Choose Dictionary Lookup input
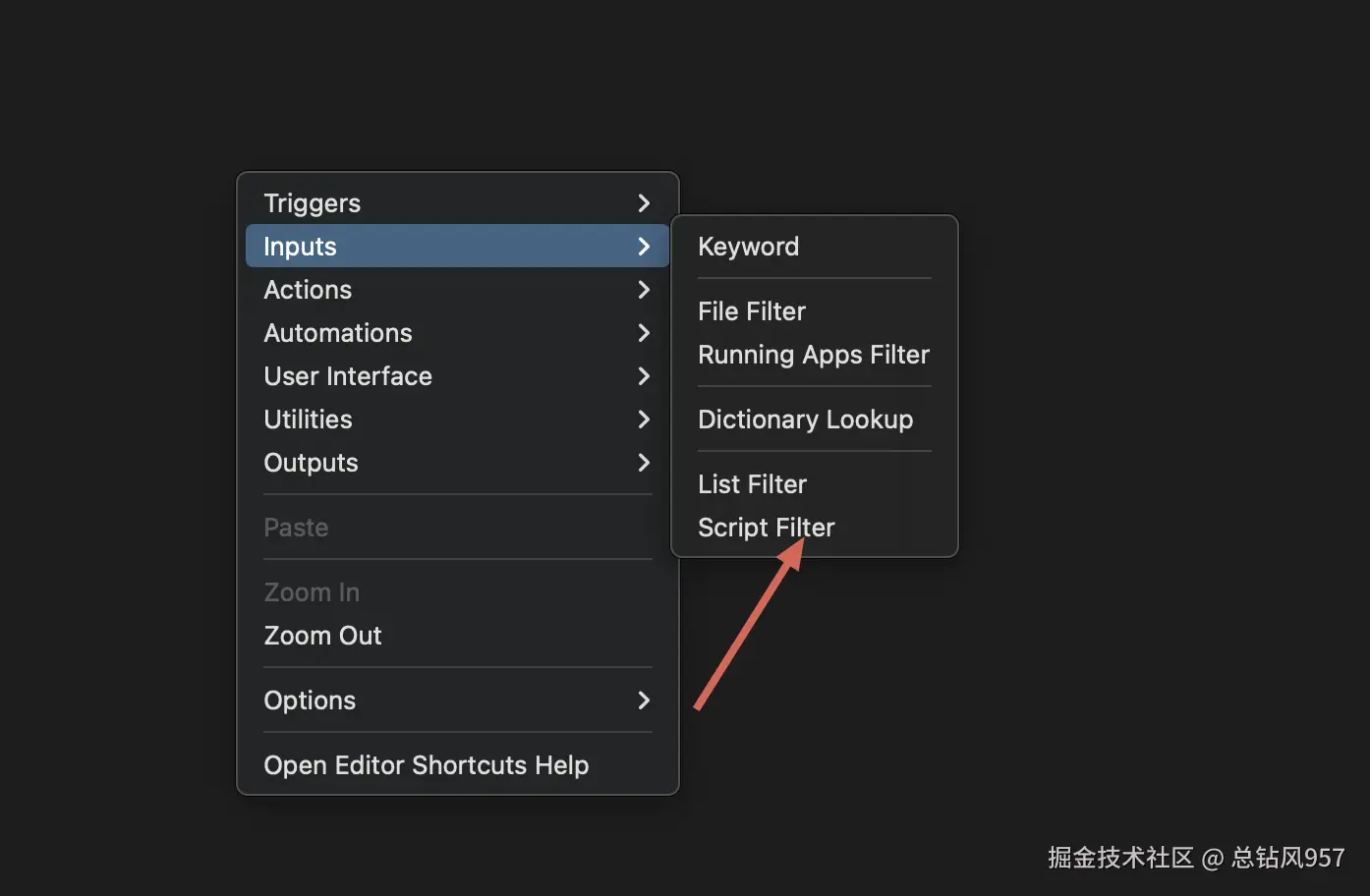 805,420
